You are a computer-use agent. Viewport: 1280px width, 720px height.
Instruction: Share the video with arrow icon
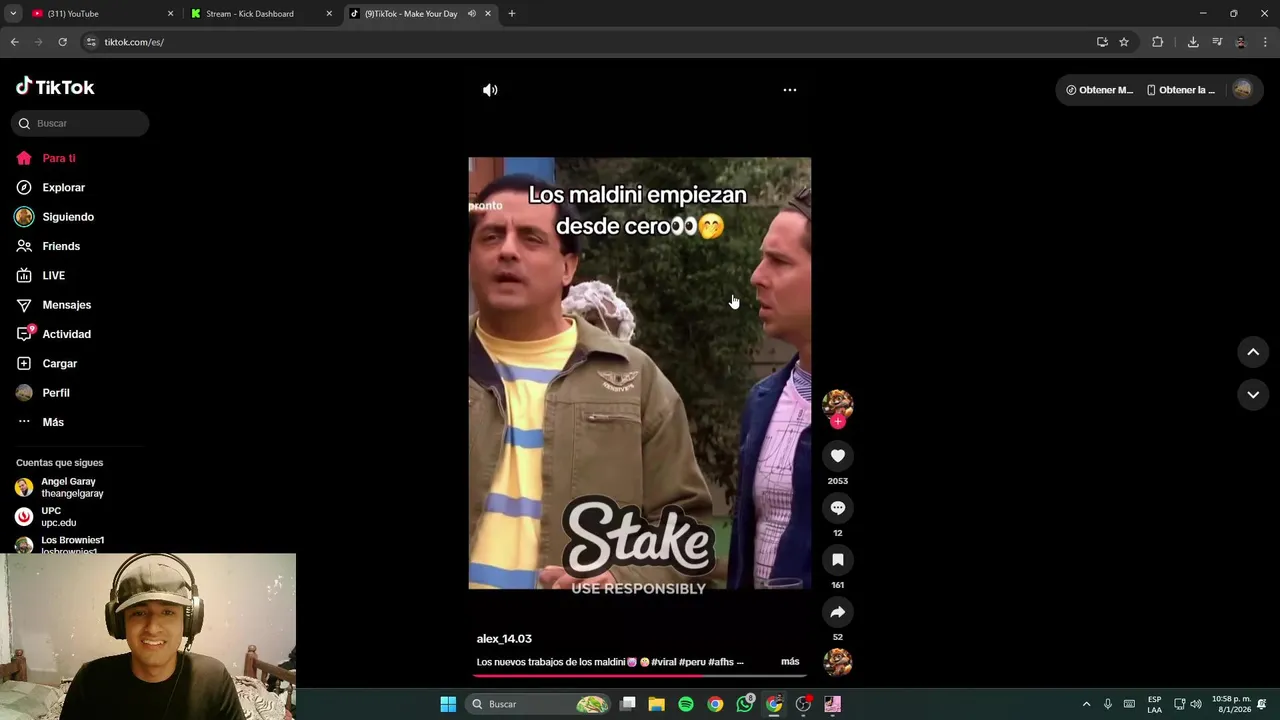838,612
